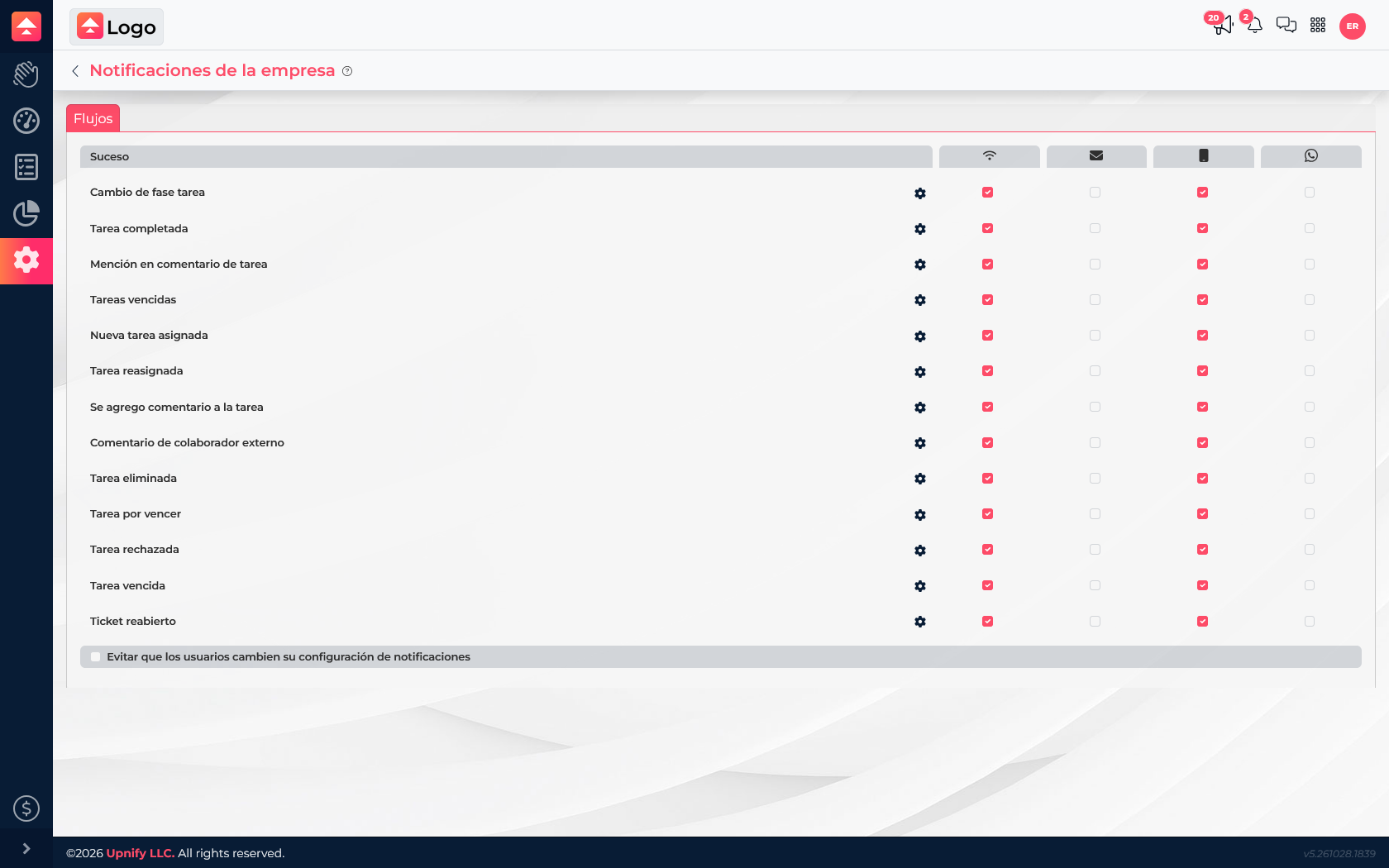Enable WhatsApp notification for Tarea vencida
The image size is (1389, 868).
[x=1310, y=585]
